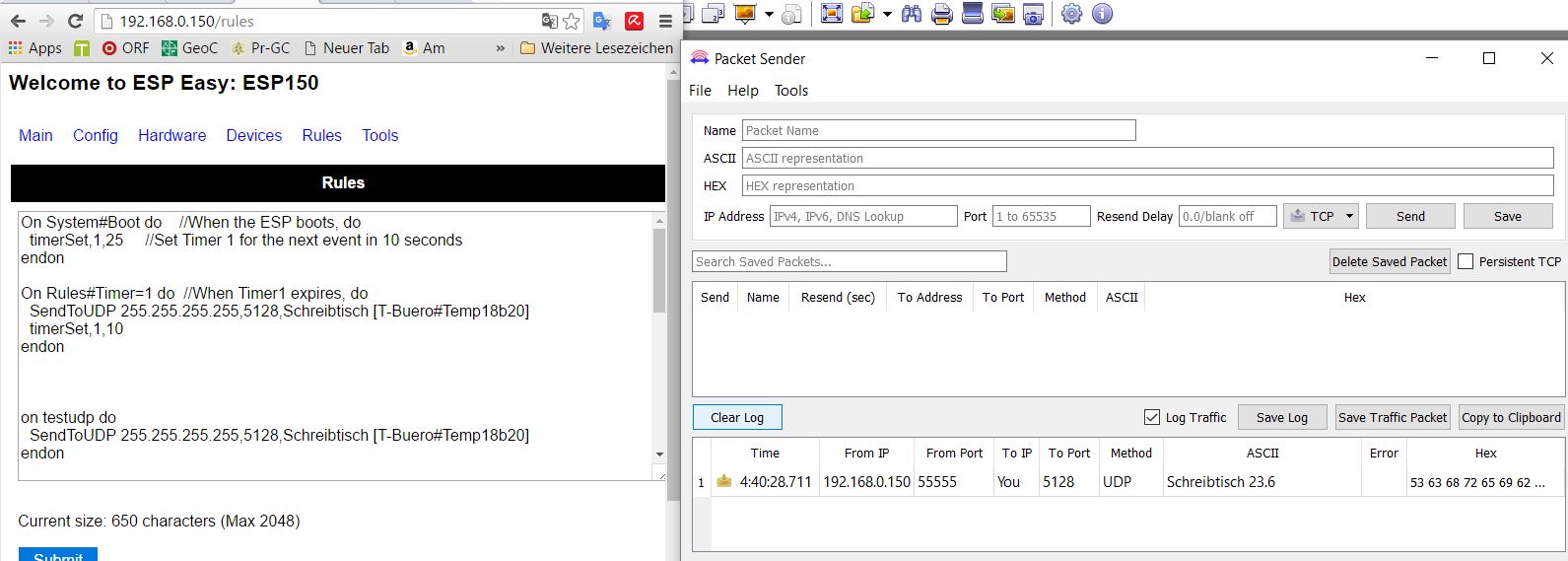Click the binoculars search icon
Screen dimensions: 1568x561
(x=912, y=14)
